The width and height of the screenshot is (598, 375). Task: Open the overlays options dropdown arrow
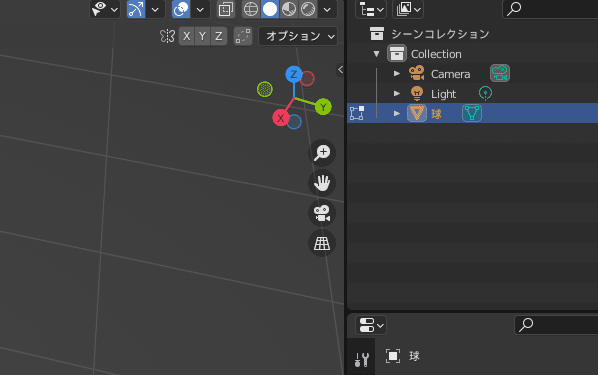click(200, 9)
